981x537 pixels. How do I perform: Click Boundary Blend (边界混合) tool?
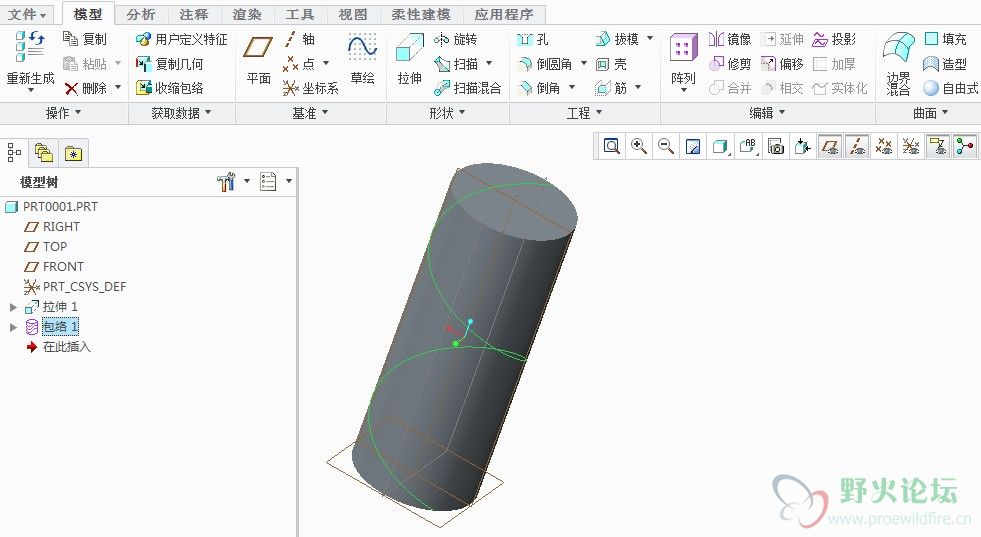tap(898, 64)
